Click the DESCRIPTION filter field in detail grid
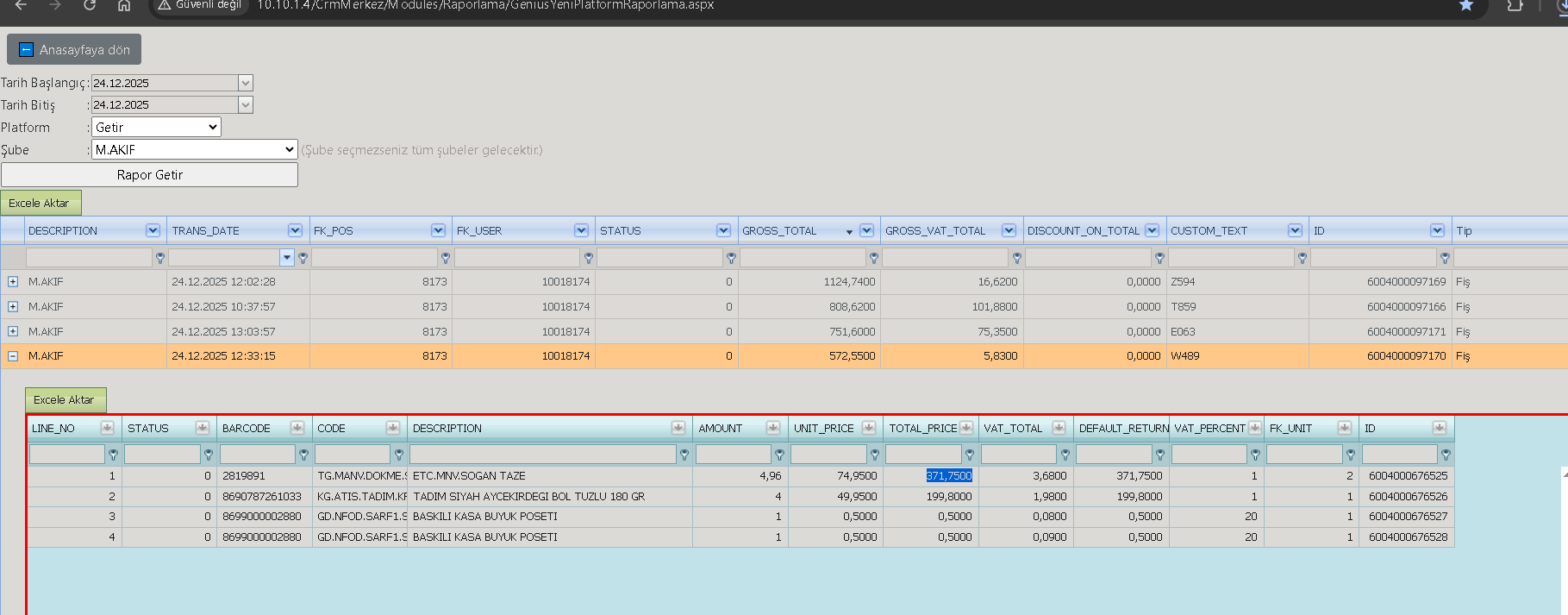This screenshot has width=1568, height=615. tap(543, 455)
